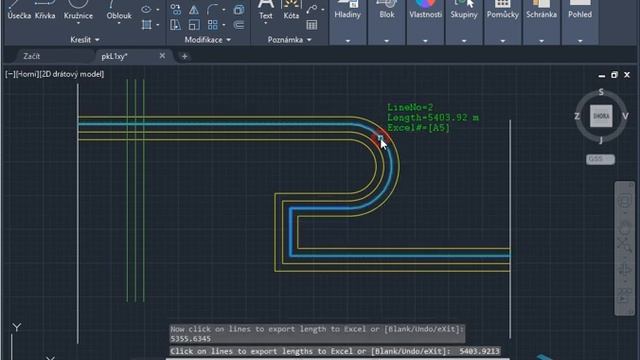Screen dimensions: 640x360
Task: Click the ellipse draw tool icon
Action: click(x=146, y=9)
